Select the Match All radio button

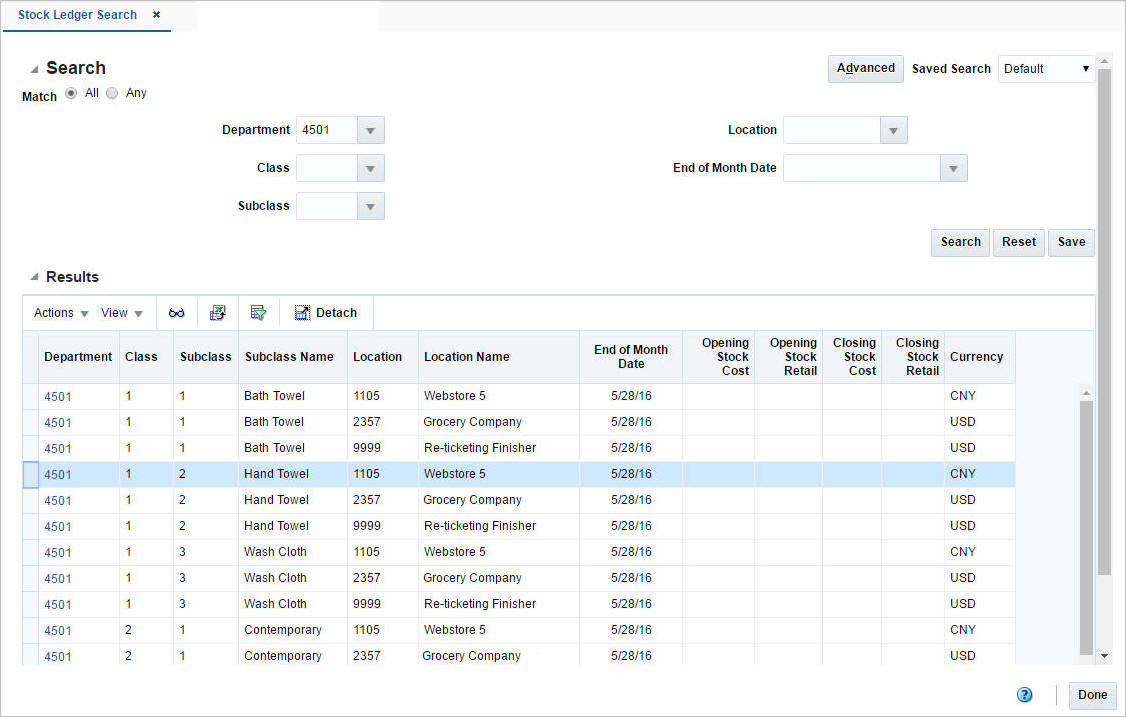click(71, 92)
